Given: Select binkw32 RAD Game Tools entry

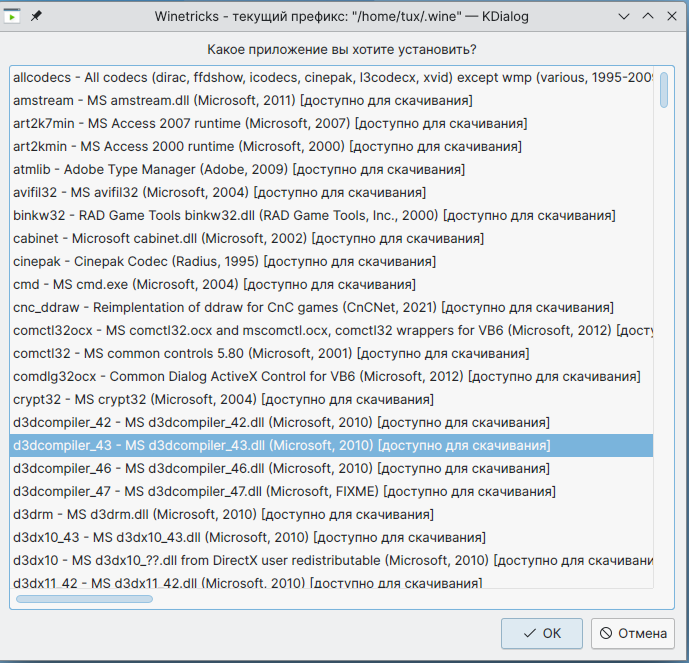Looking at the screenshot, I should pos(314,215).
